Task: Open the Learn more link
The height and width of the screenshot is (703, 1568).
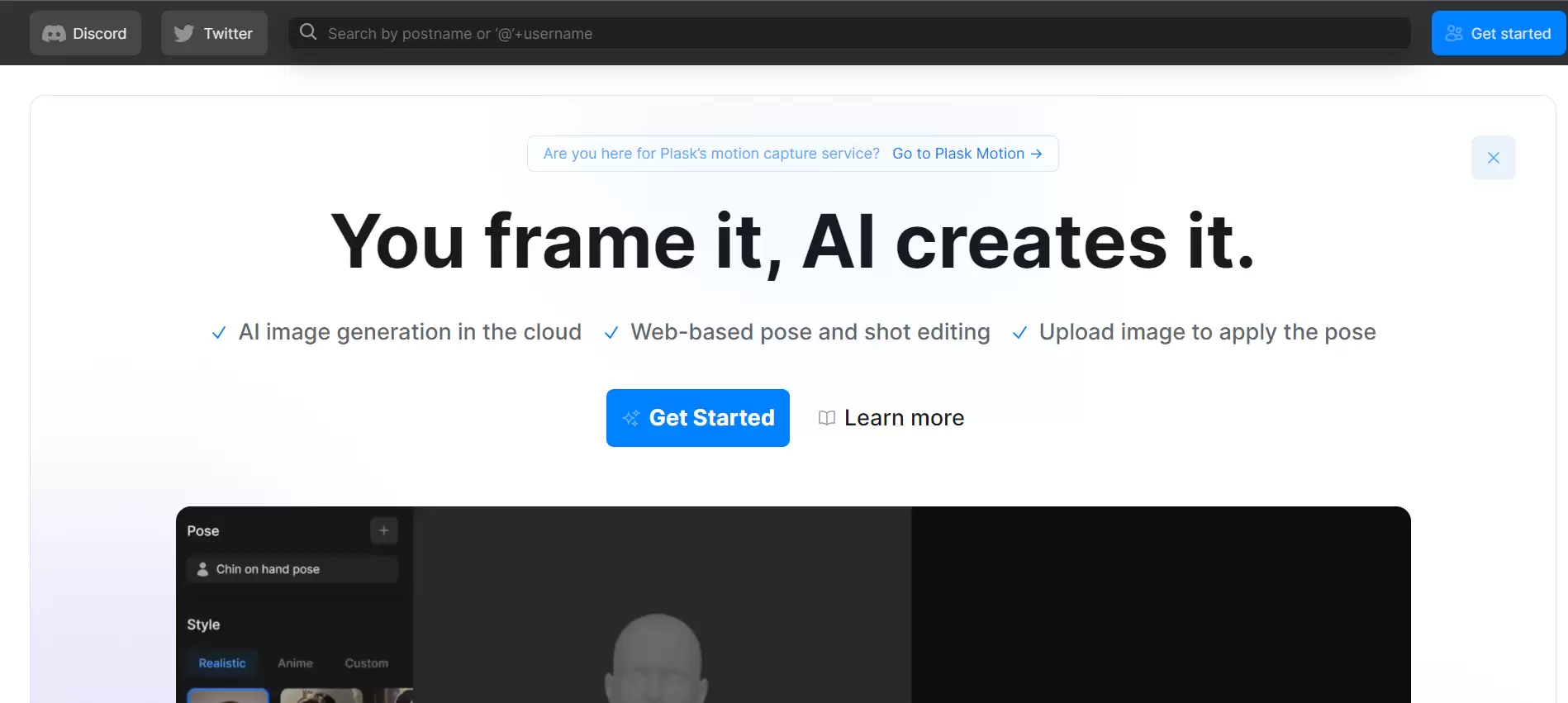Action: pos(904,418)
